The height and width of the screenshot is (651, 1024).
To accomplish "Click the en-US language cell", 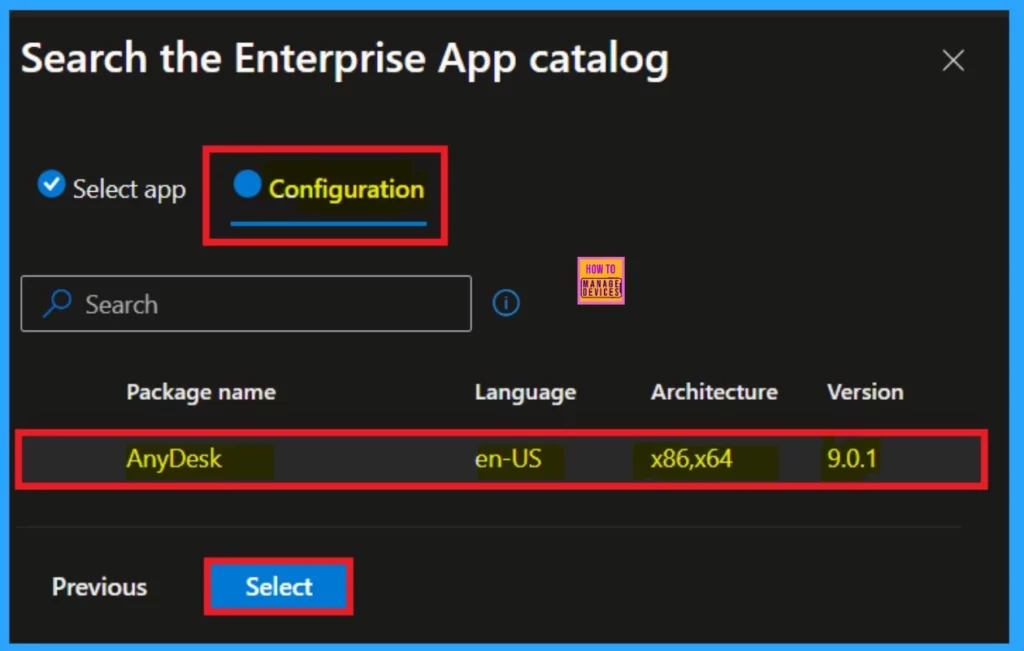I will (508, 459).
